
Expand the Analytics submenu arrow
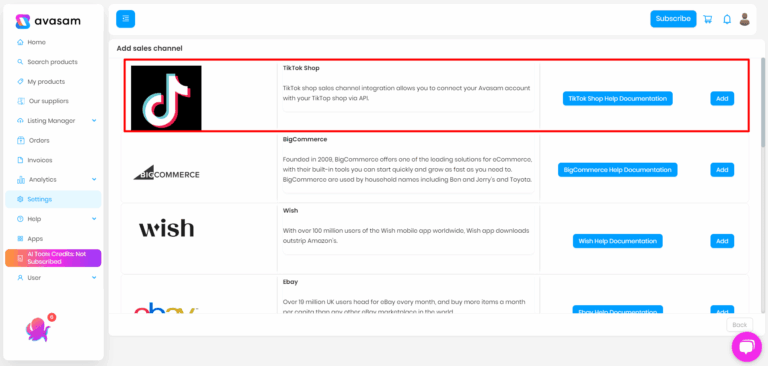94,179
